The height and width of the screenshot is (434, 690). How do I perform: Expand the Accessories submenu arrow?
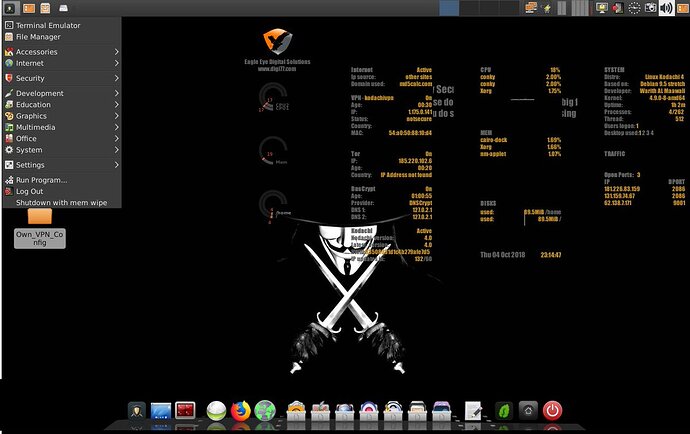click(x=117, y=52)
